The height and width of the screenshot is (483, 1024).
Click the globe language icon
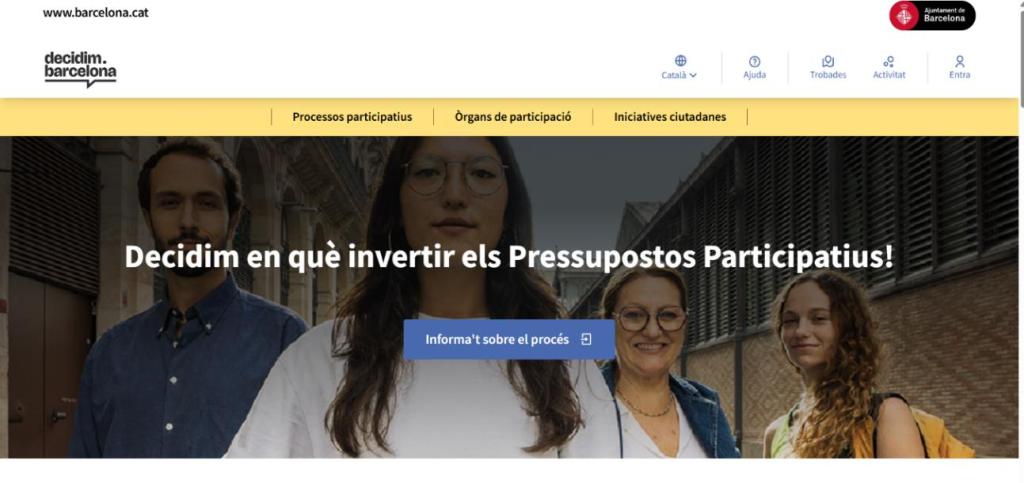click(680, 61)
